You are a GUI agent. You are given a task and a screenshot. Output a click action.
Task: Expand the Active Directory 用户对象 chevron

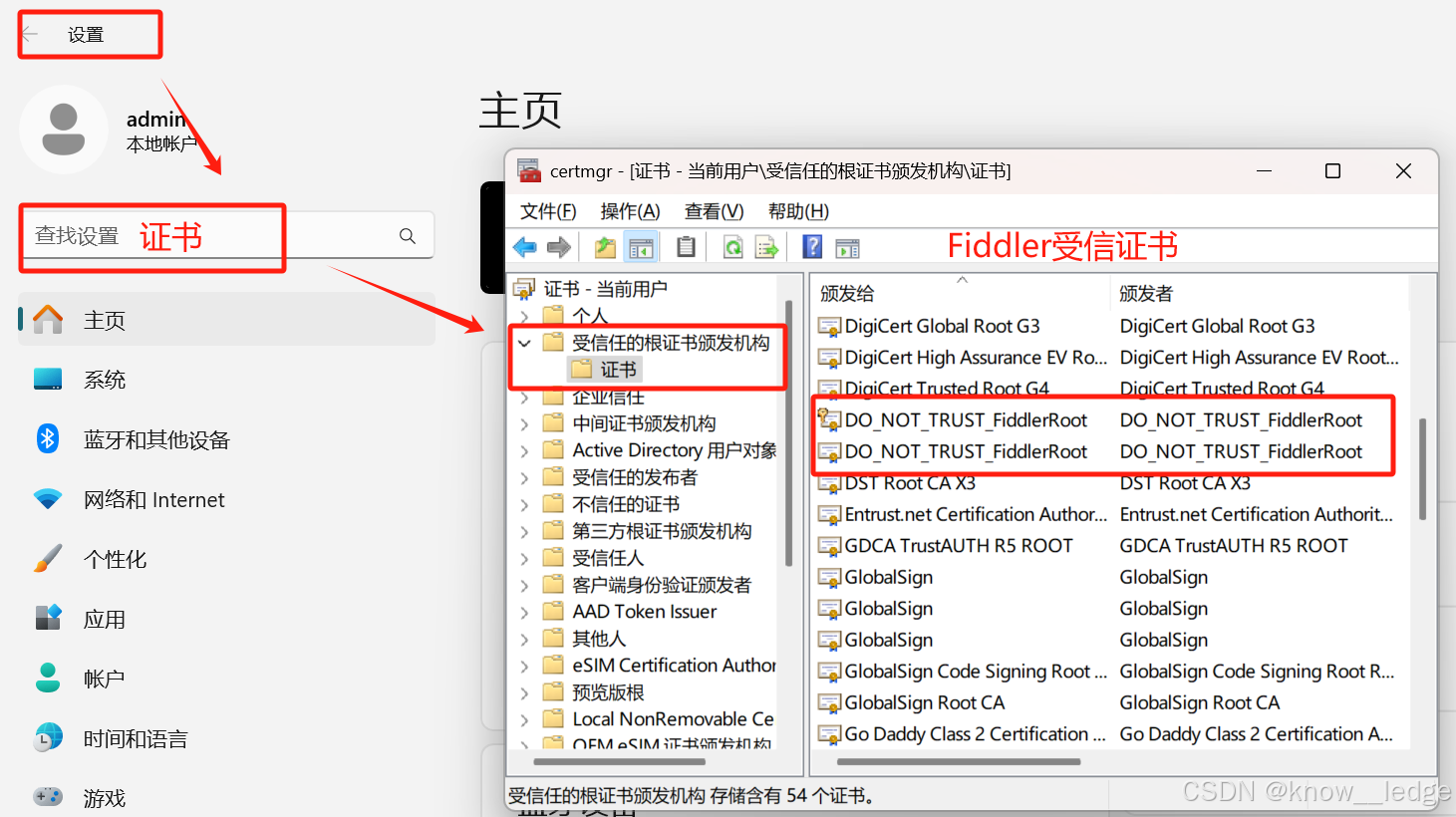tap(524, 450)
